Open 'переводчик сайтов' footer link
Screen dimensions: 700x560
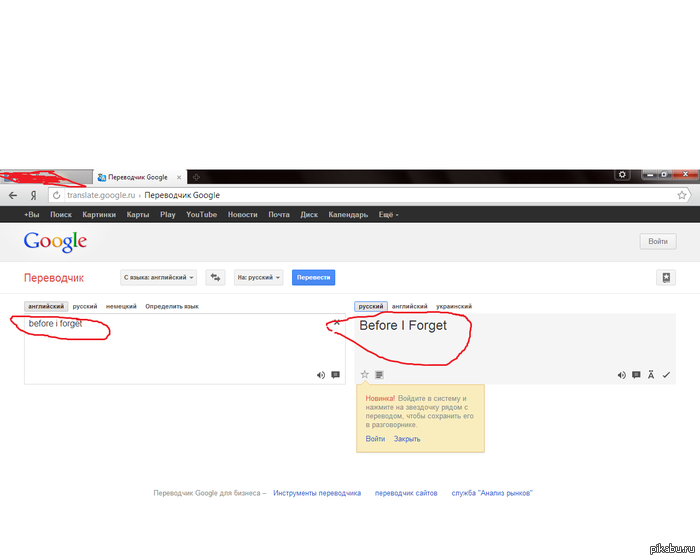(406, 493)
